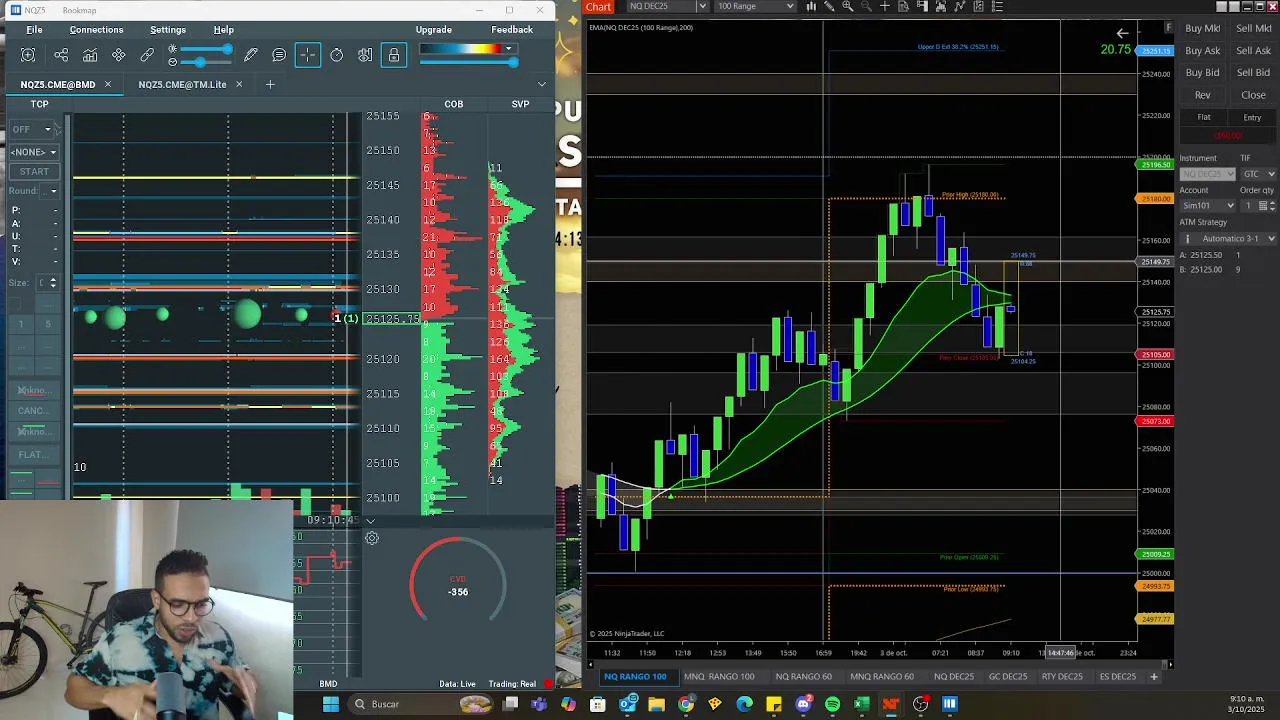Click the chain link icon in Bookmap
The image size is (1280, 720).
coord(147,55)
